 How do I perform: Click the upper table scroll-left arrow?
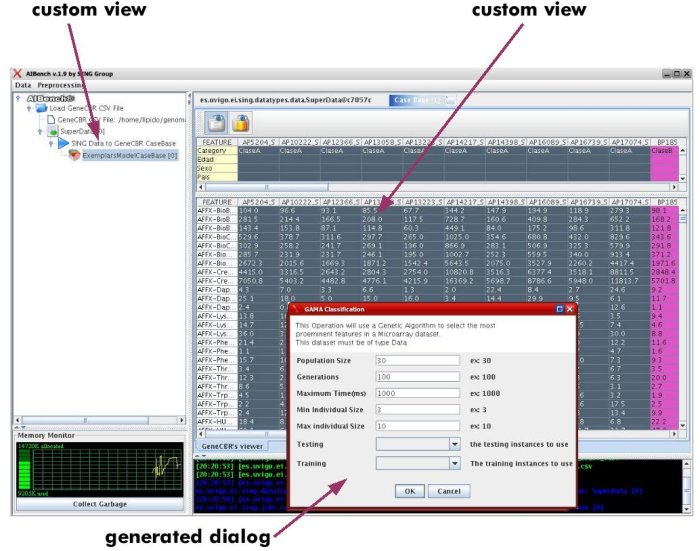201,187
